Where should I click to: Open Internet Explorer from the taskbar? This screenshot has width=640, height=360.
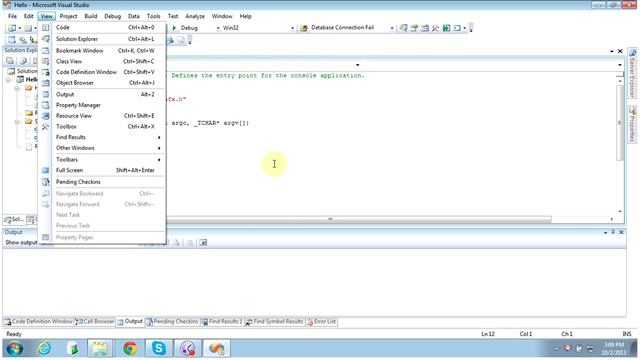coord(44,348)
